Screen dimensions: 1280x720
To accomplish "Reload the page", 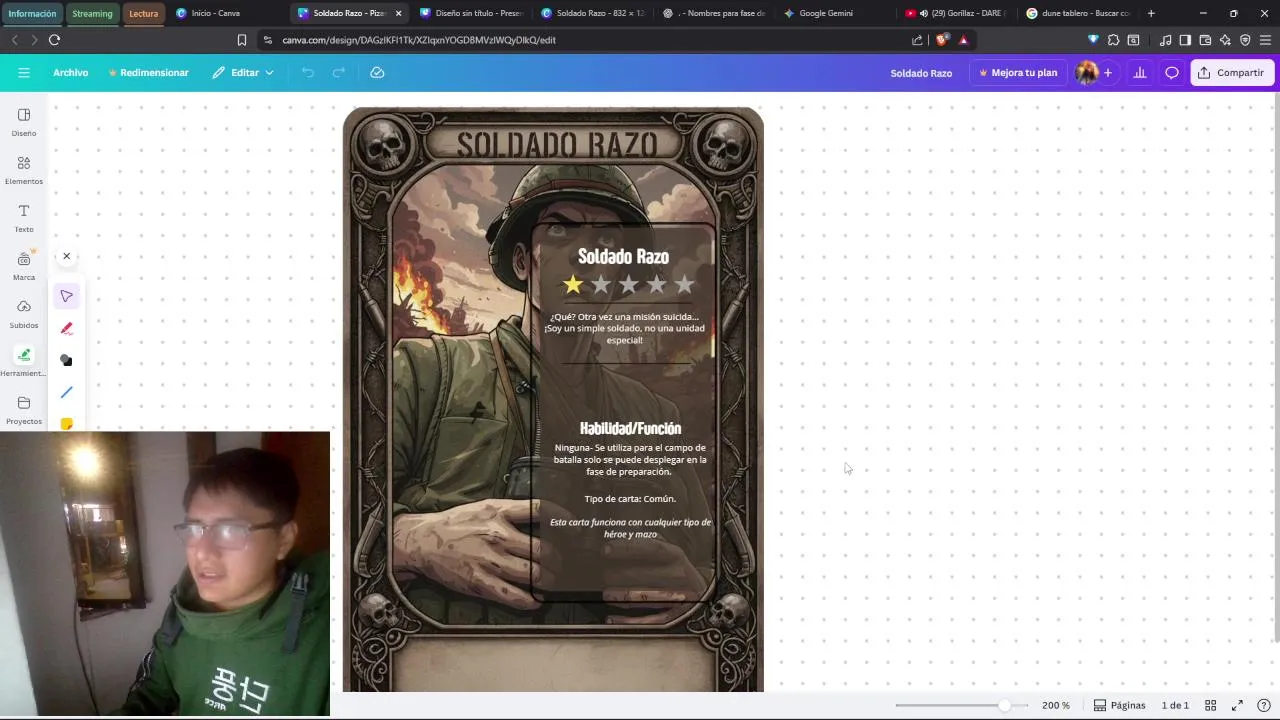I will [x=54, y=40].
